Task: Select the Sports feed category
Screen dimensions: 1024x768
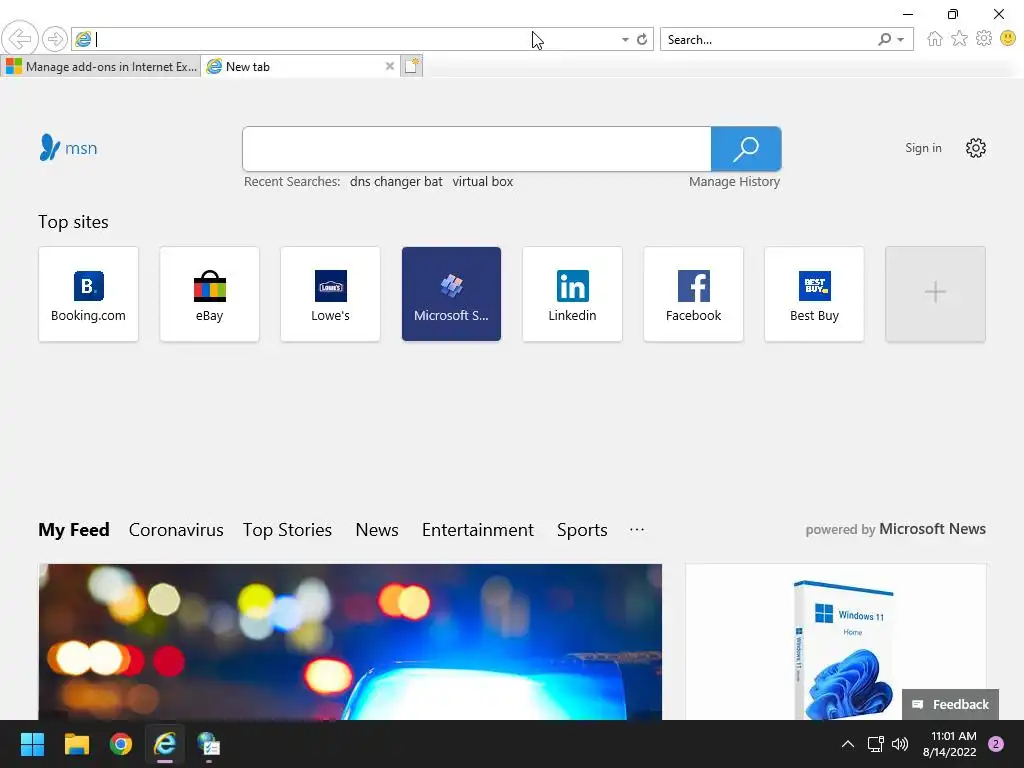Action: coord(582,530)
